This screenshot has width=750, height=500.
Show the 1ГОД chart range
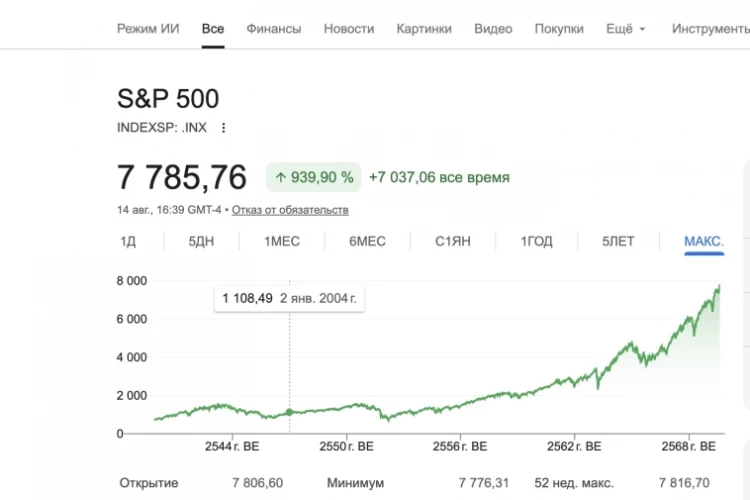click(x=536, y=241)
